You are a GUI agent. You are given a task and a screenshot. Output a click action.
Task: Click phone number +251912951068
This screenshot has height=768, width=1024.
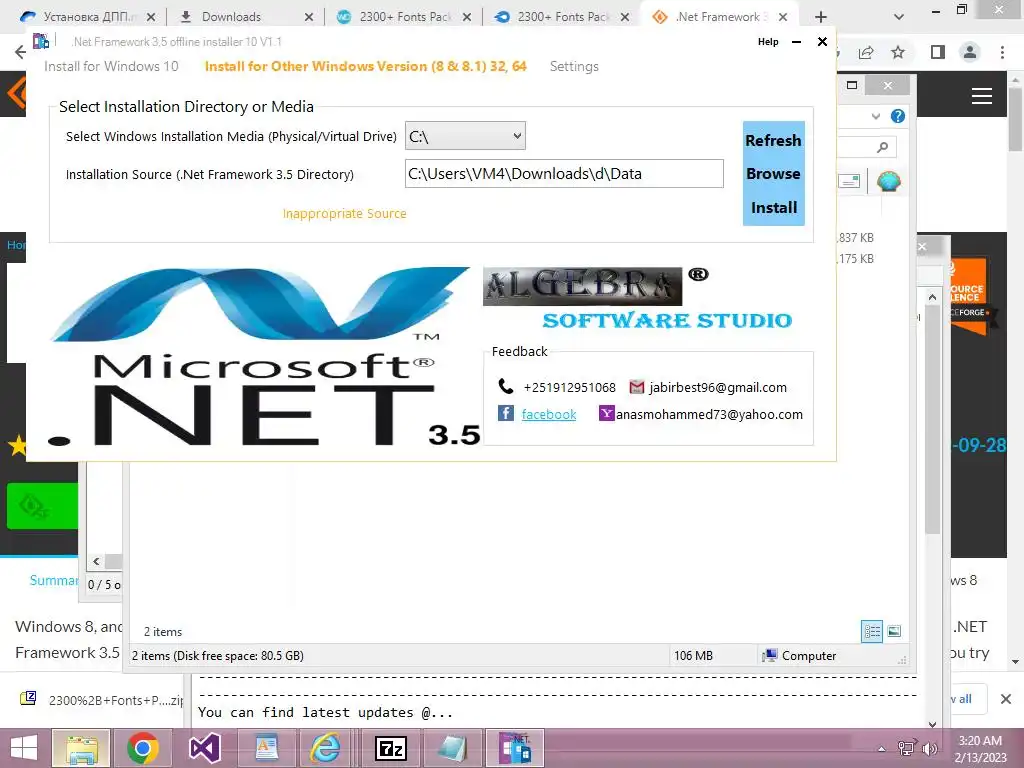click(569, 387)
